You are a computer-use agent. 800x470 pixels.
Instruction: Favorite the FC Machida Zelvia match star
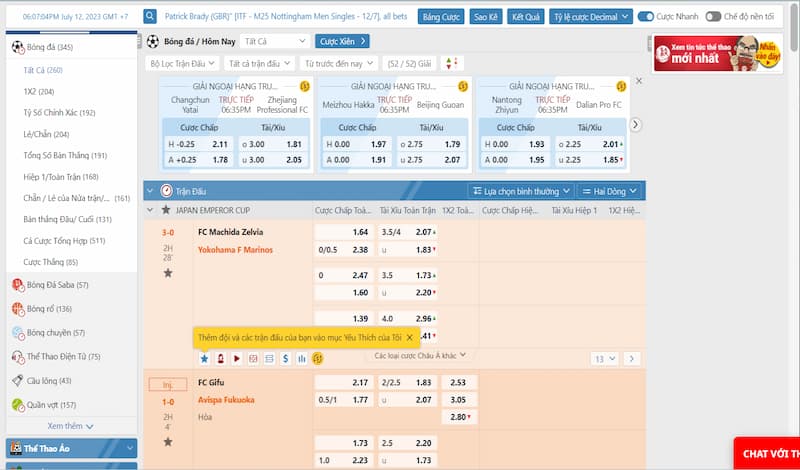[167, 273]
